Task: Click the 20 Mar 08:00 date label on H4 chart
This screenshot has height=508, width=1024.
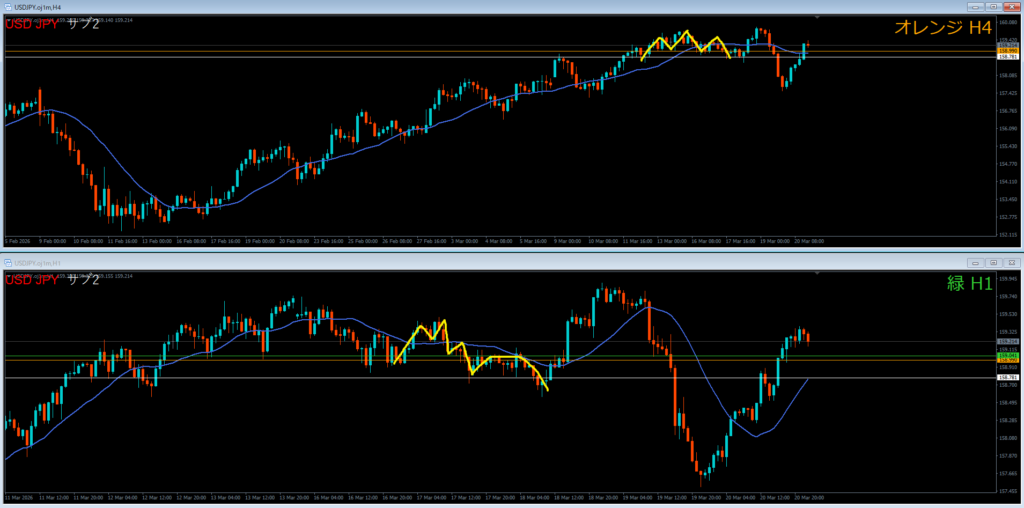Action: click(x=811, y=241)
